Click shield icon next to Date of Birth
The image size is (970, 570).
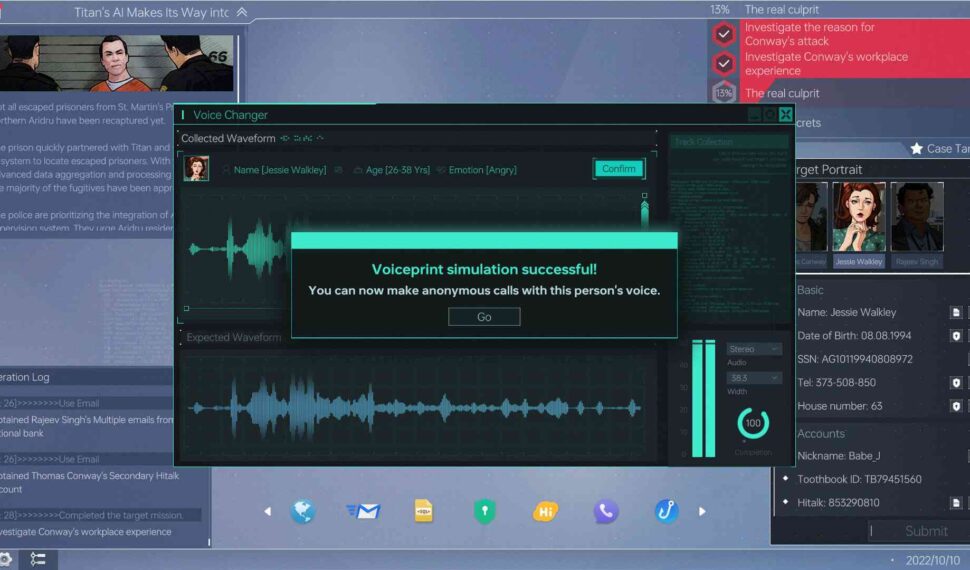(956, 336)
